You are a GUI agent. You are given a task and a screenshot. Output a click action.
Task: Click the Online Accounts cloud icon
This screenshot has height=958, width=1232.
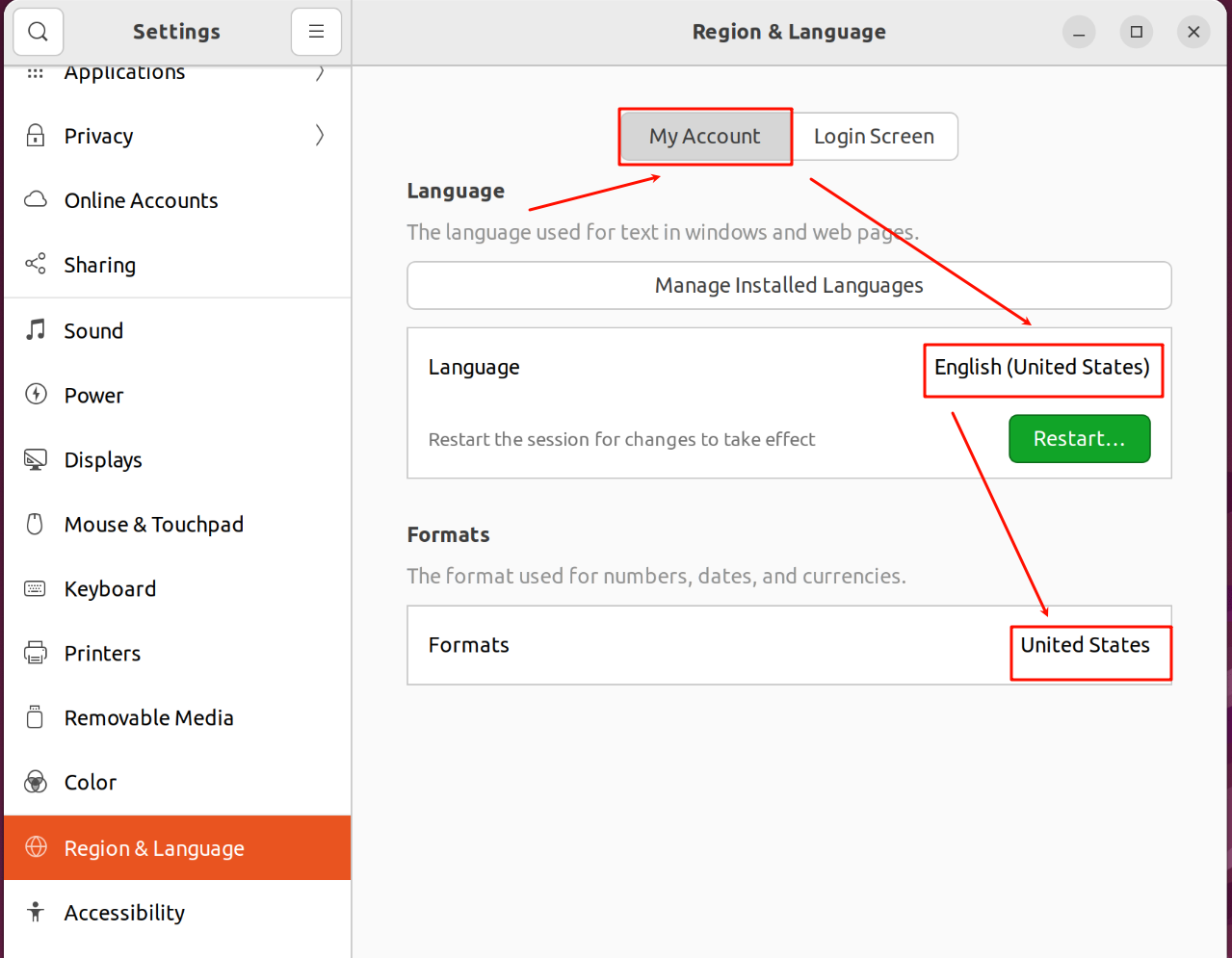click(36, 200)
